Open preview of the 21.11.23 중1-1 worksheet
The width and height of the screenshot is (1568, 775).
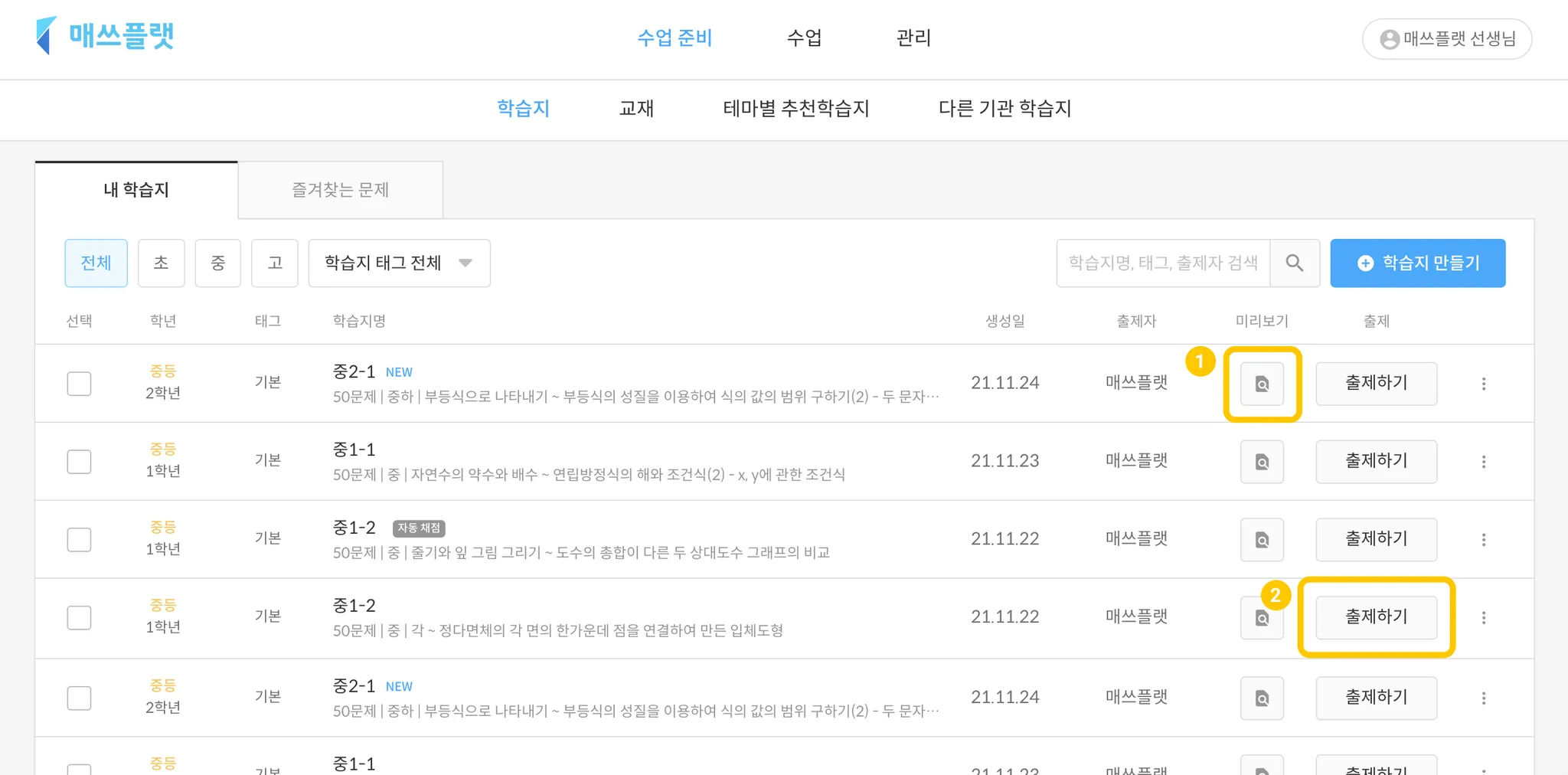tap(1262, 462)
